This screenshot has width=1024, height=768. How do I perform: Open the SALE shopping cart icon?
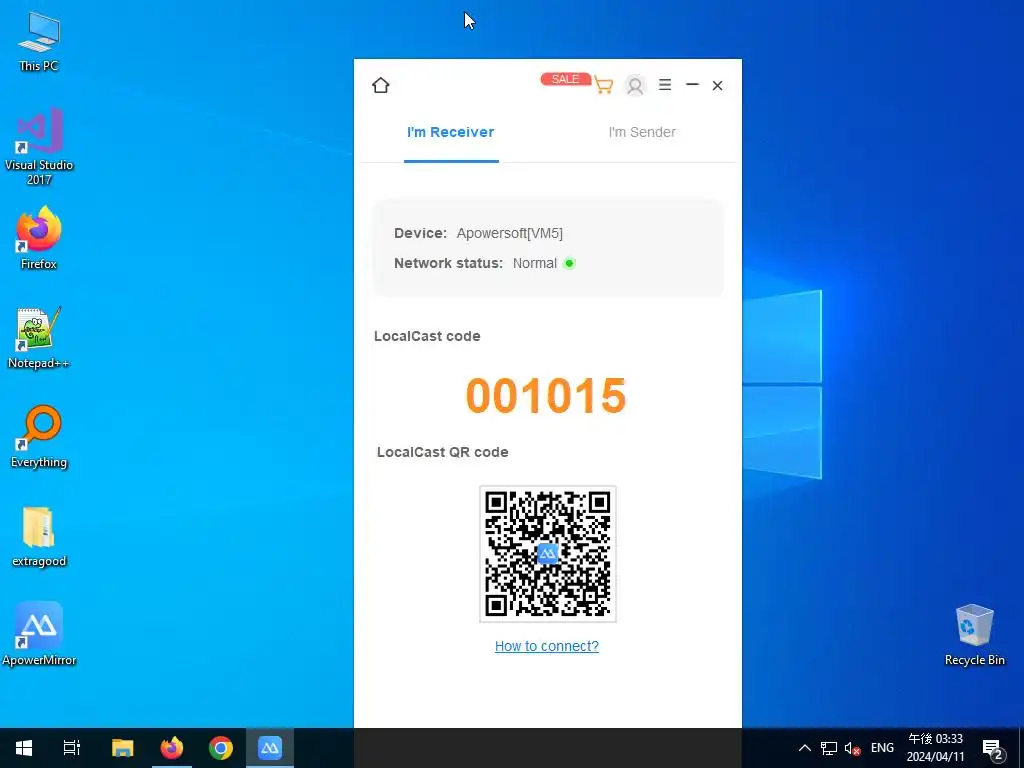(603, 86)
